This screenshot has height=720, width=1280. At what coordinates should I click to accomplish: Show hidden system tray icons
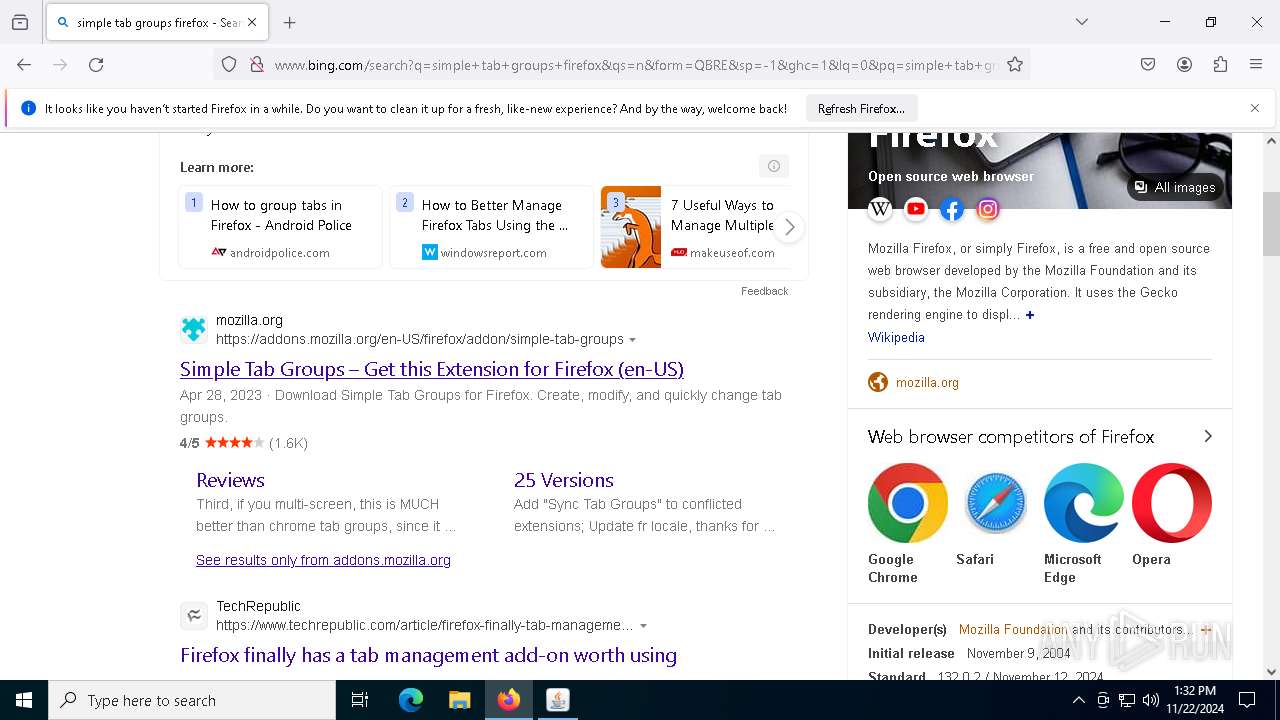click(1078, 700)
